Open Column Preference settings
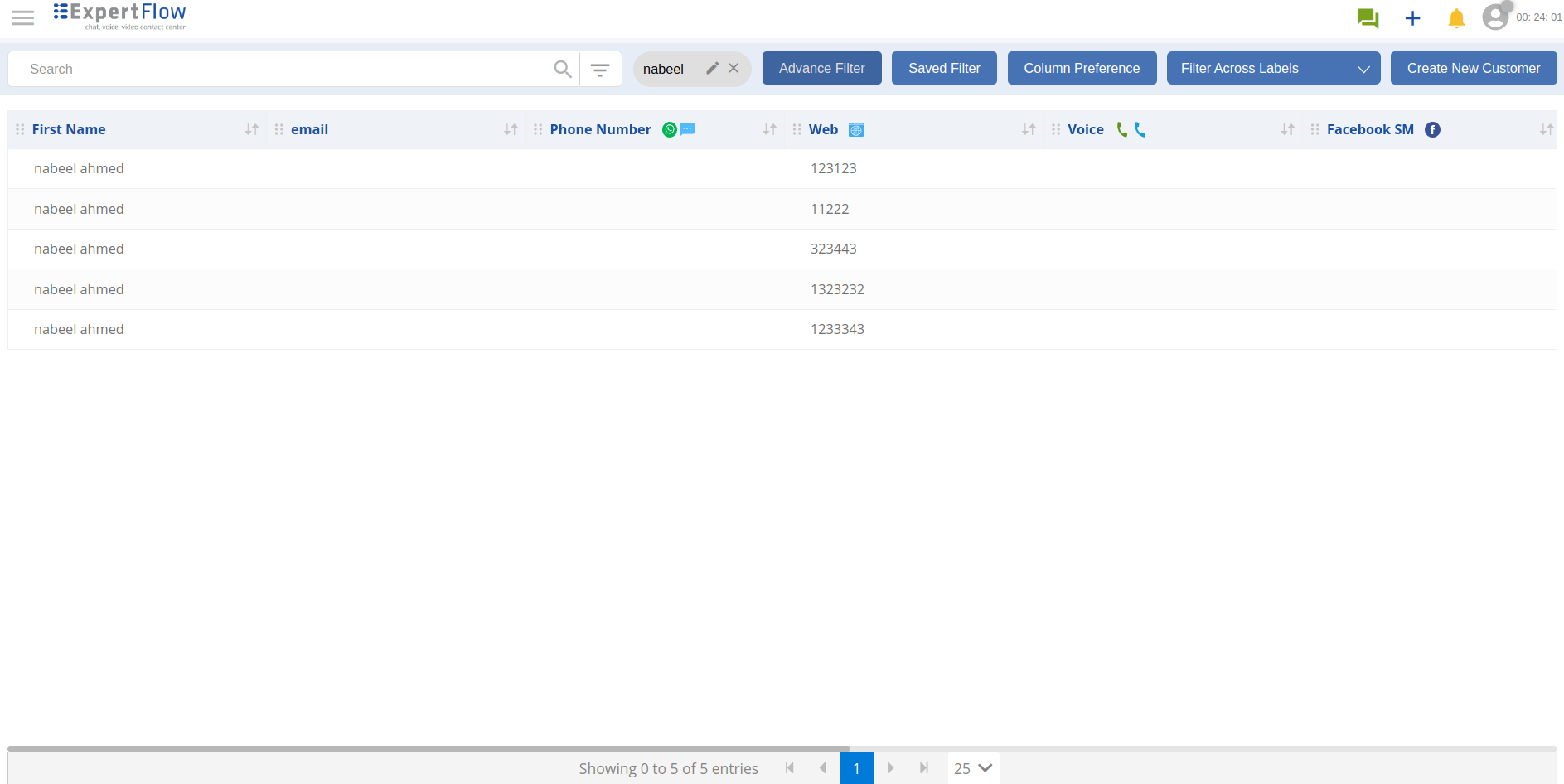 tap(1082, 68)
